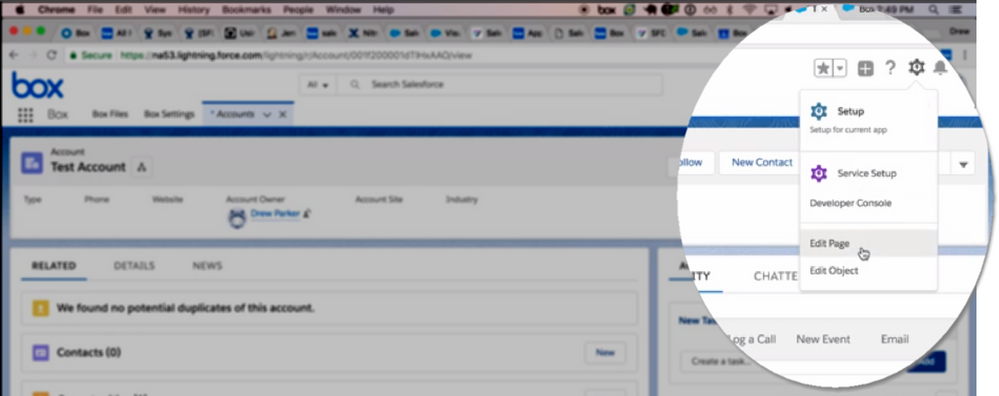Click the Add task button
999x396 pixels.
[x=926, y=362]
